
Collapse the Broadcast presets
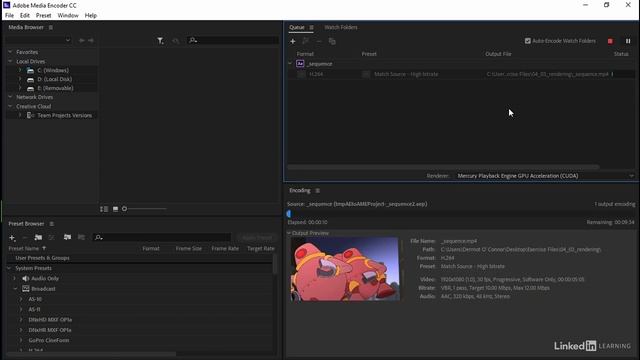tap(15, 289)
